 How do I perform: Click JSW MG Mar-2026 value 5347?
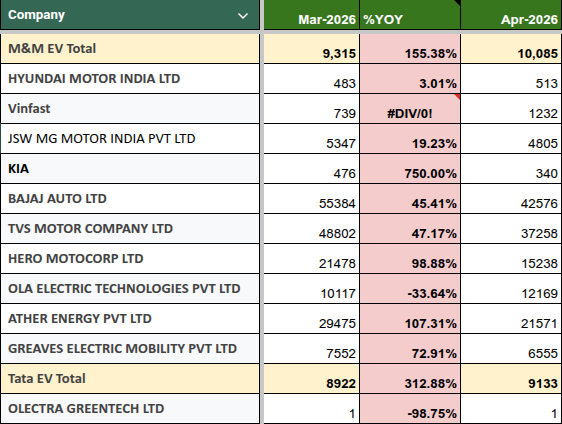coord(311,139)
